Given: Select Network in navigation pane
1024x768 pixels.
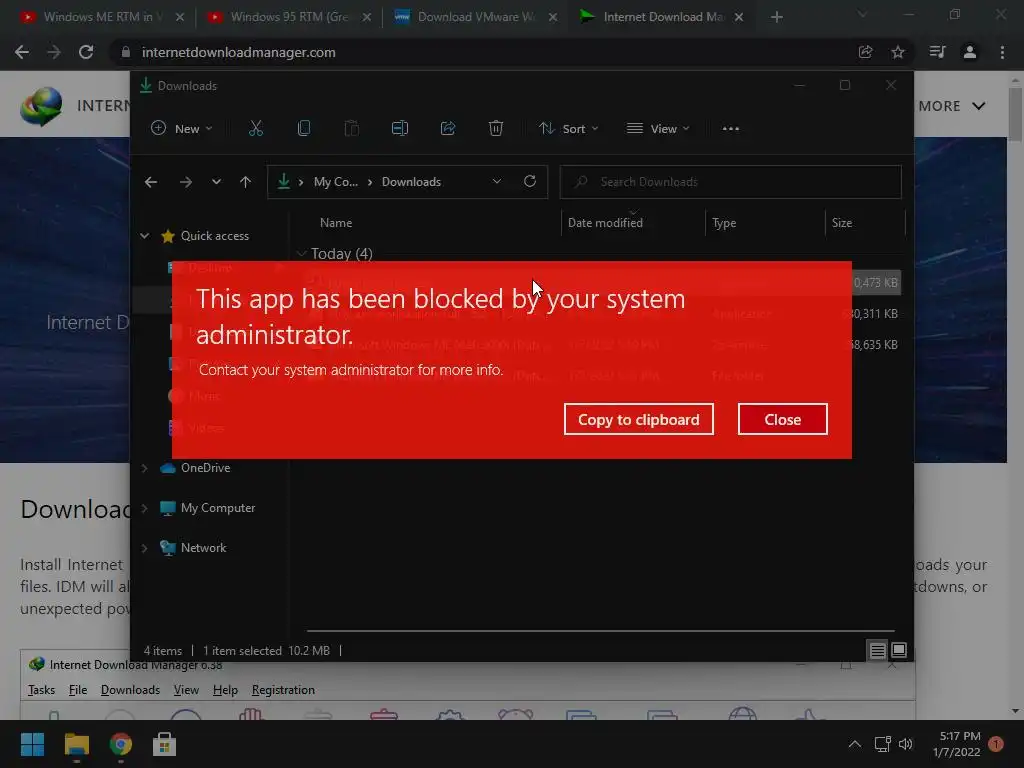Looking at the screenshot, I should [203, 548].
